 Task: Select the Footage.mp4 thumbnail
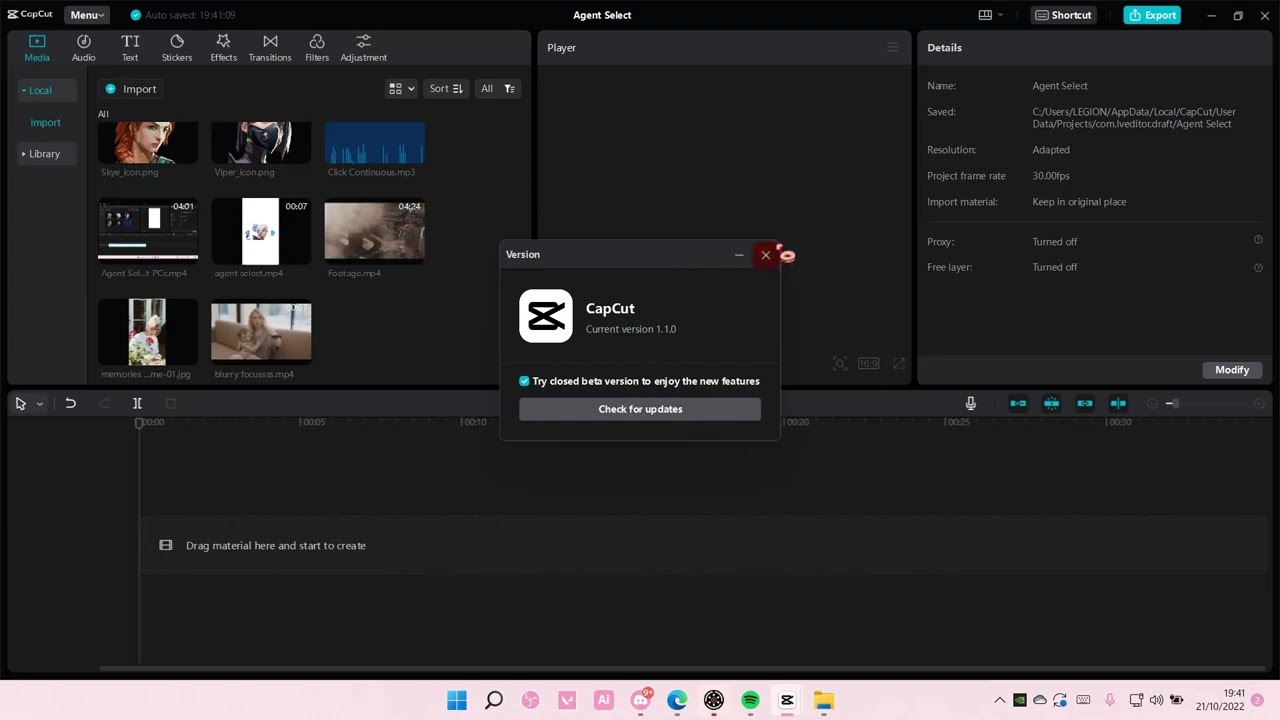[374, 232]
